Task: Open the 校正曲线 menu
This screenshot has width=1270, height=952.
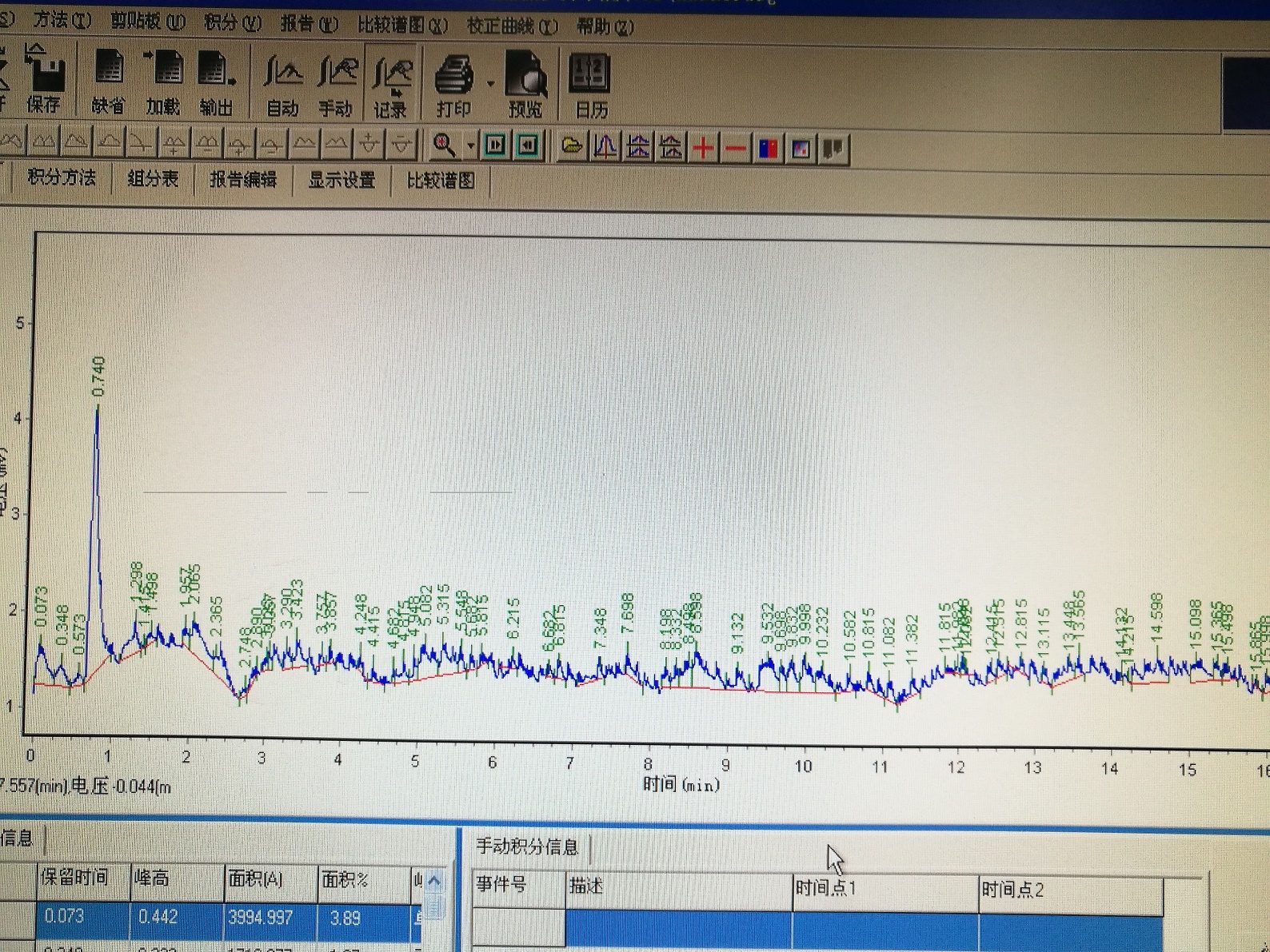Action: 512,26
